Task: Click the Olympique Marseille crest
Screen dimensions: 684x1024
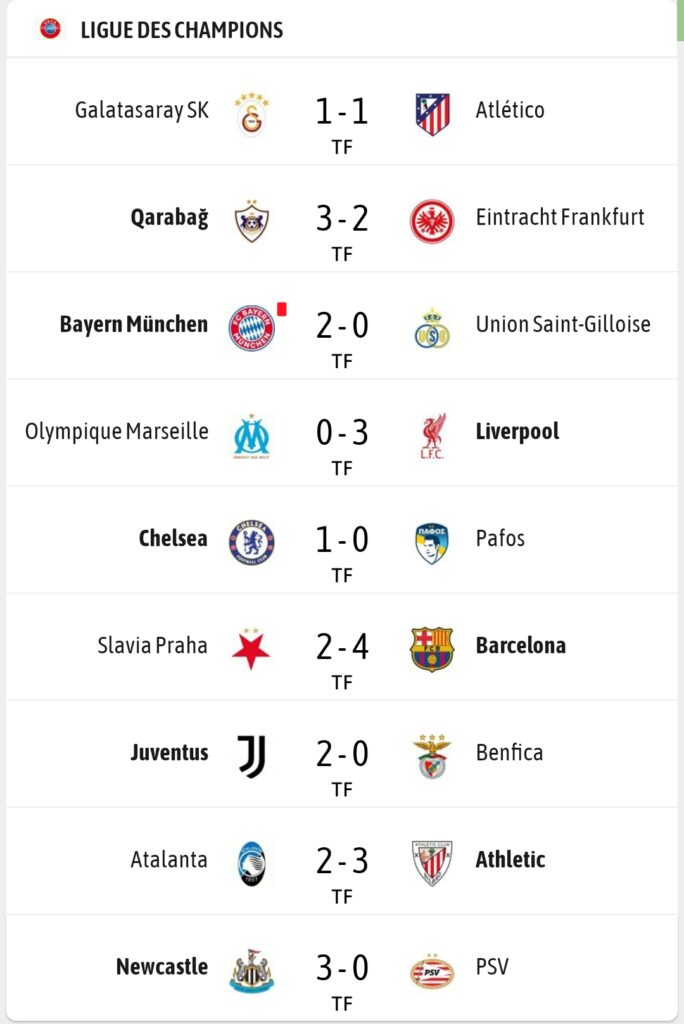Action: coord(251,435)
